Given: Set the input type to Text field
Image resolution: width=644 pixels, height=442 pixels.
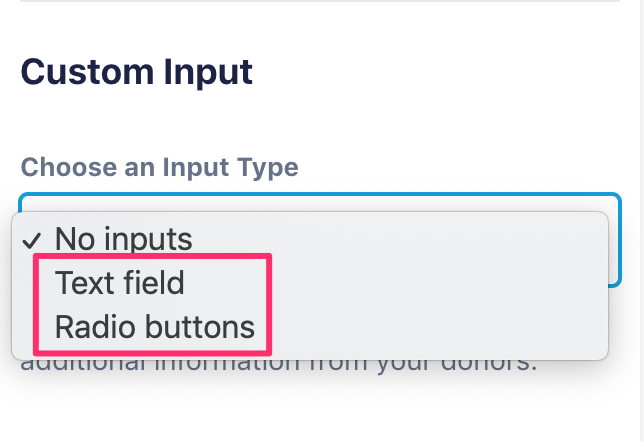Looking at the screenshot, I should pos(120,283).
